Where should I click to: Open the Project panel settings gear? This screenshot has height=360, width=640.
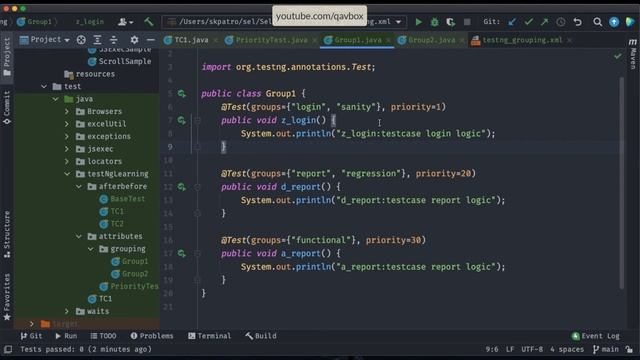click(x=134, y=40)
